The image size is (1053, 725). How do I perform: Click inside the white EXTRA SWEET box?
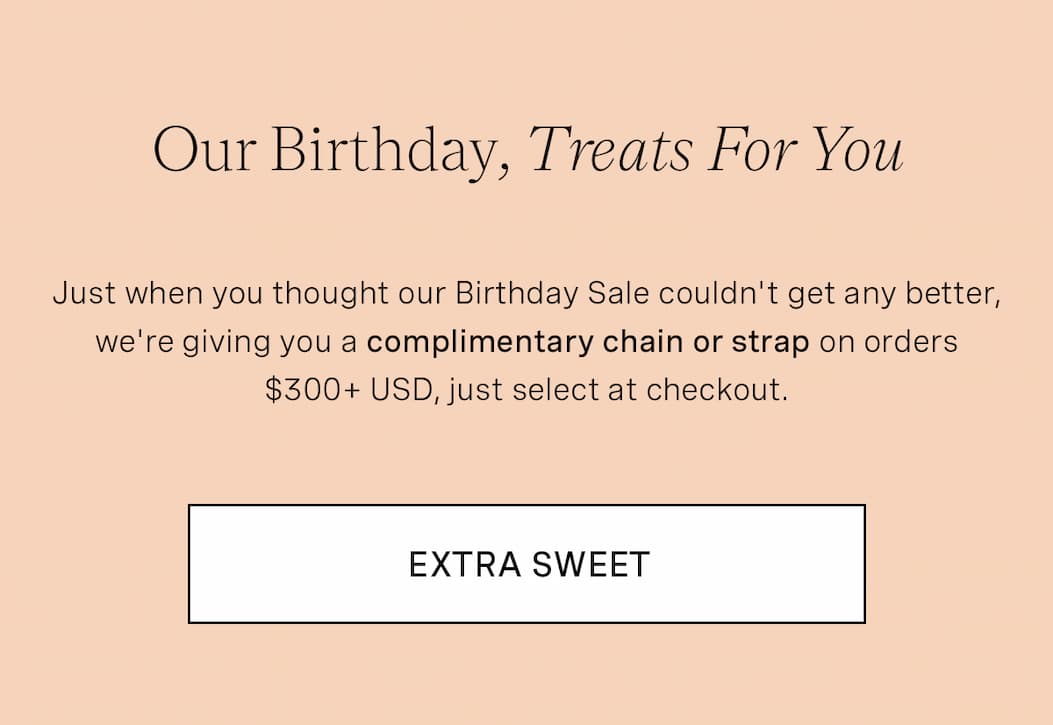526,563
